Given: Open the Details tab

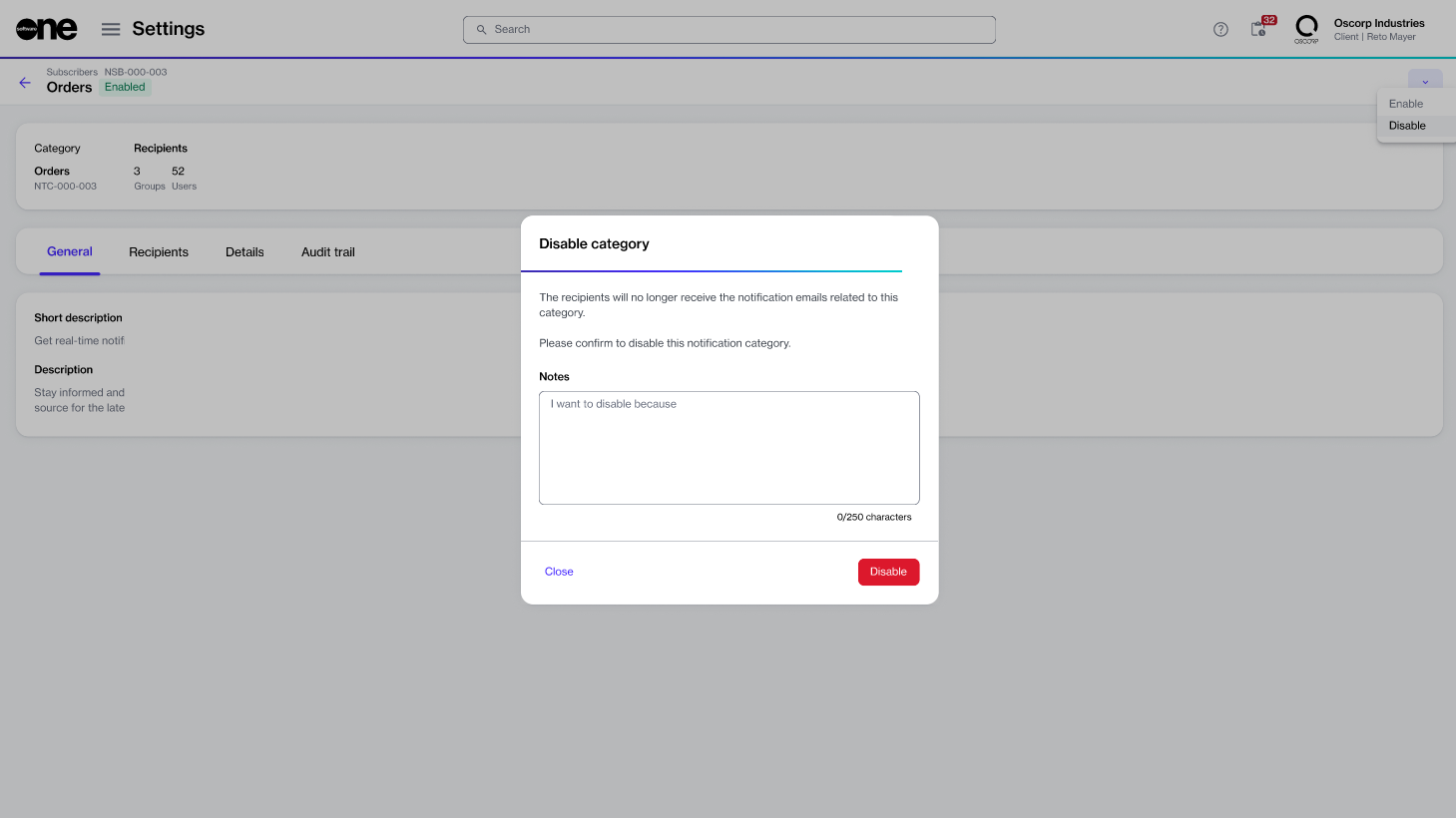Looking at the screenshot, I should pyautogui.click(x=244, y=252).
